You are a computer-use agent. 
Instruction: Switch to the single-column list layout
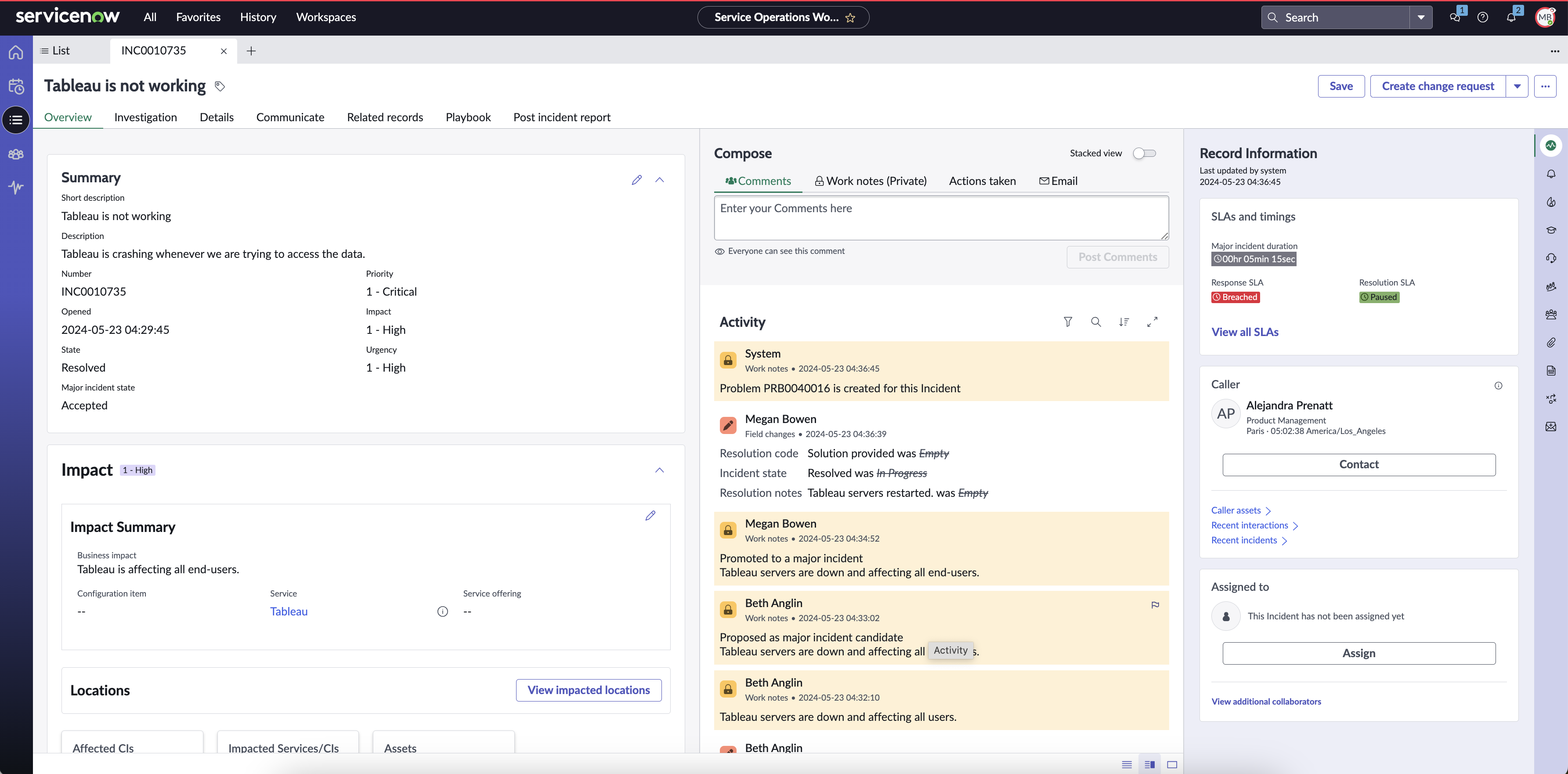click(x=1127, y=764)
